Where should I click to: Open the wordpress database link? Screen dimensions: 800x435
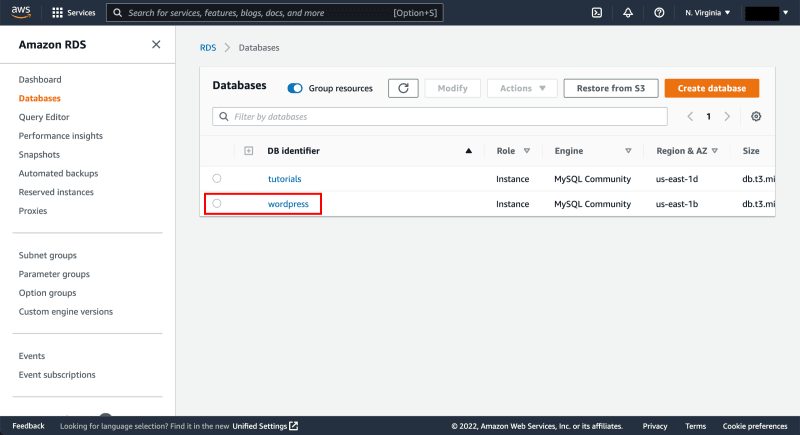coord(288,203)
